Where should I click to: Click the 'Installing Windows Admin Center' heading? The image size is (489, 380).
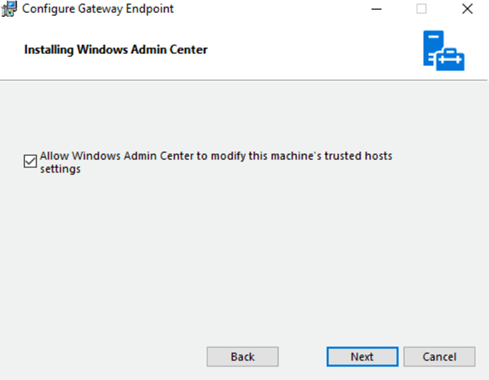coord(116,50)
